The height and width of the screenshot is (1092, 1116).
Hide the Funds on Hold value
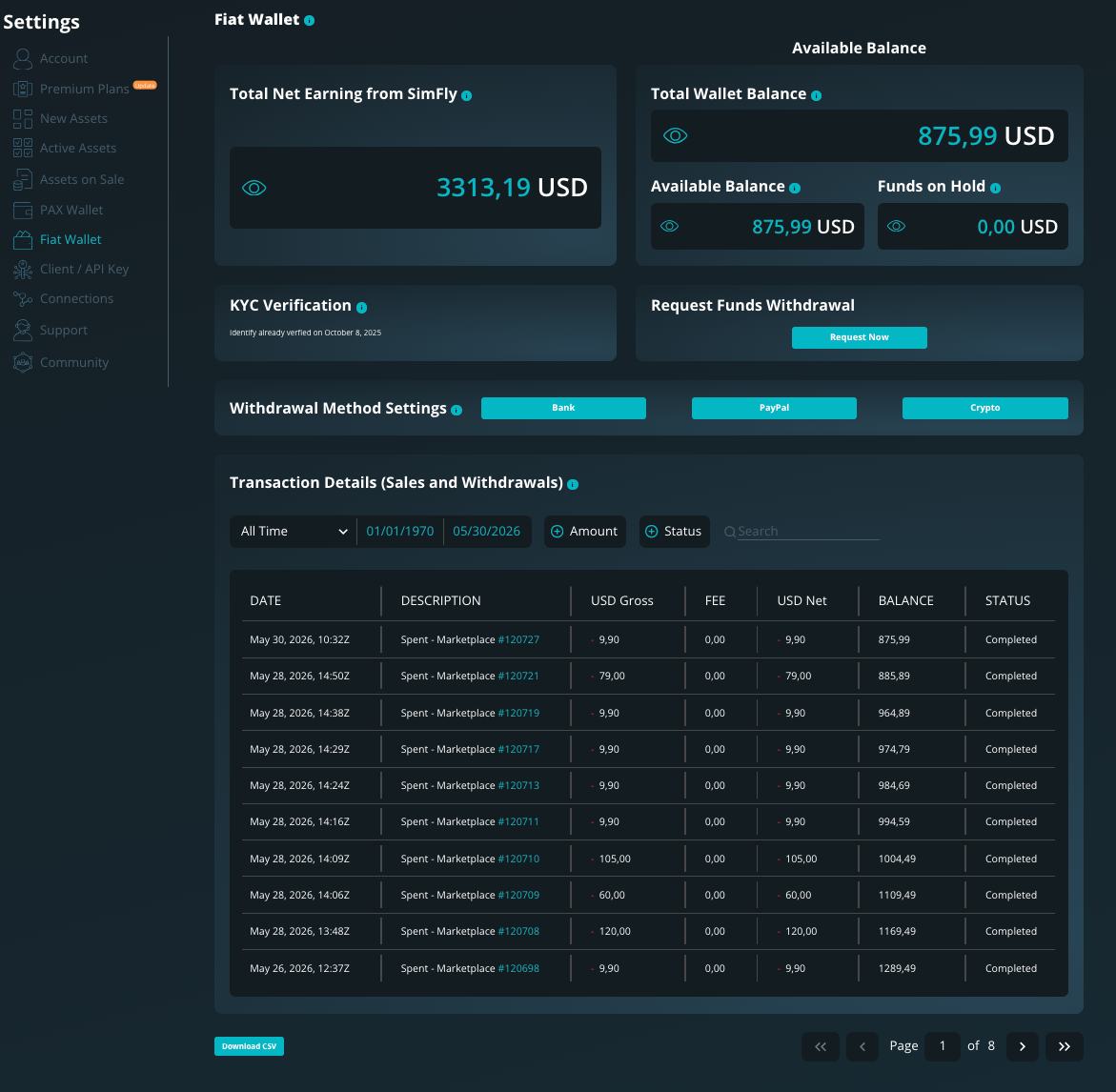click(x=896, y=226)
